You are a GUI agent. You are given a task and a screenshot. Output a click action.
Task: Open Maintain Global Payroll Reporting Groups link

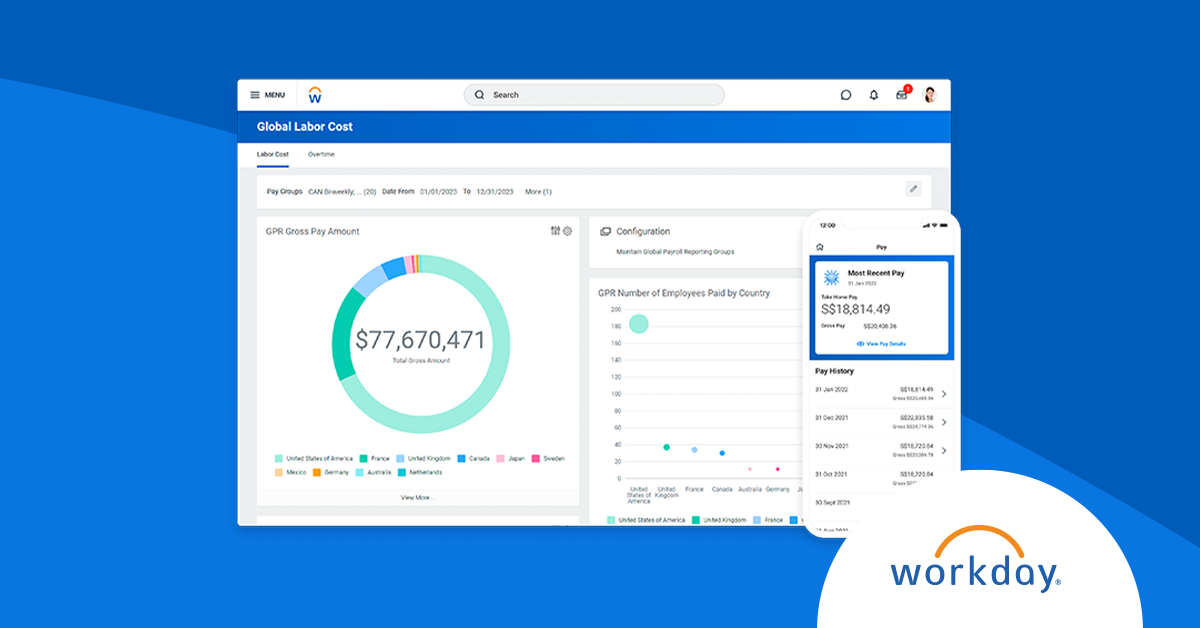(675, 252)
